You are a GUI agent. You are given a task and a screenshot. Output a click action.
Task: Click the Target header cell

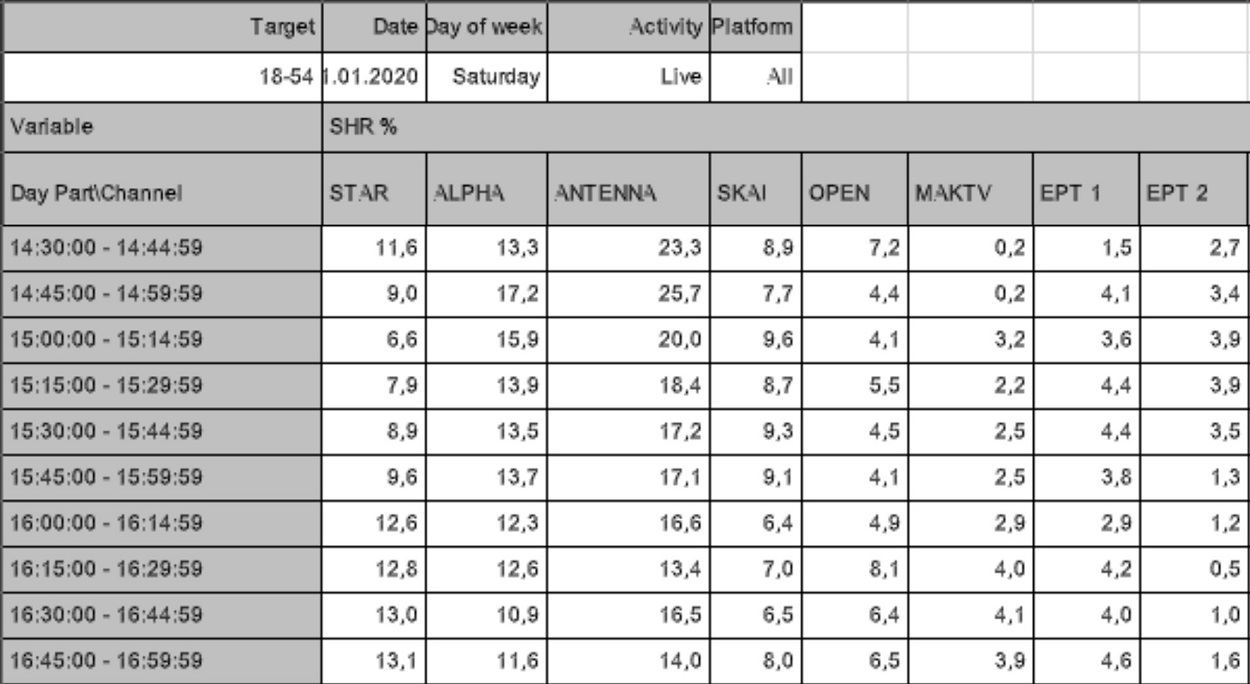(x=162, y=22)
